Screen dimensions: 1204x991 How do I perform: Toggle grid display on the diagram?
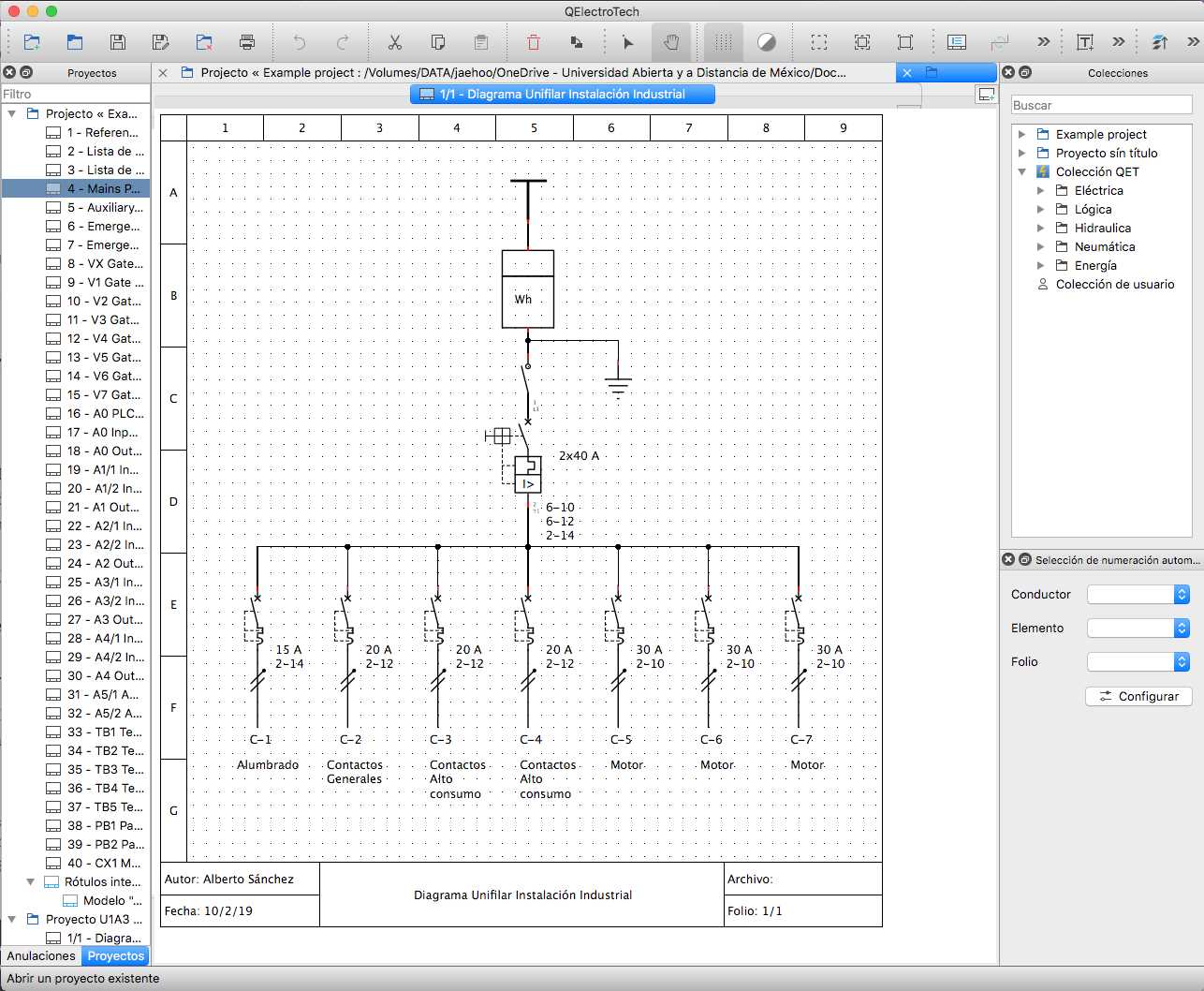pyautogui.click(x=724, y=42)
